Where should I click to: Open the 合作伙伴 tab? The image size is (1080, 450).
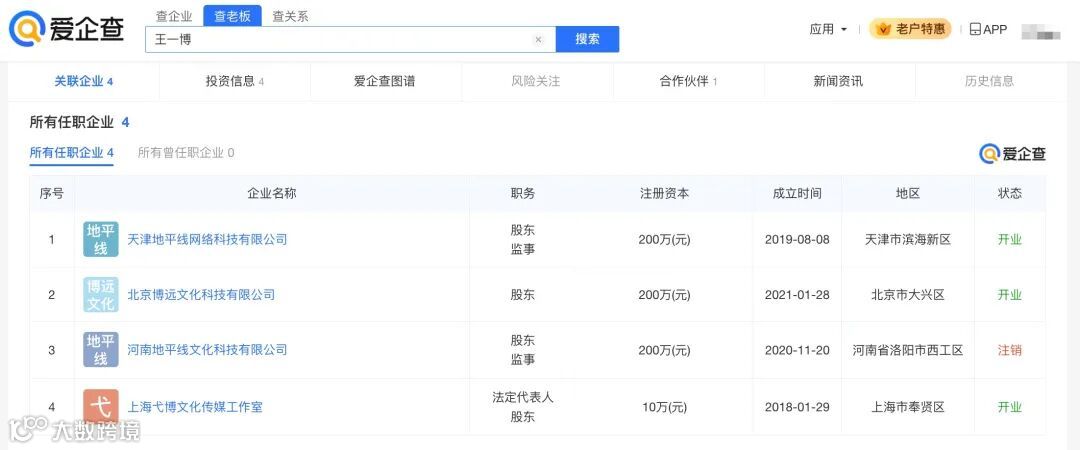pos(688,81)
